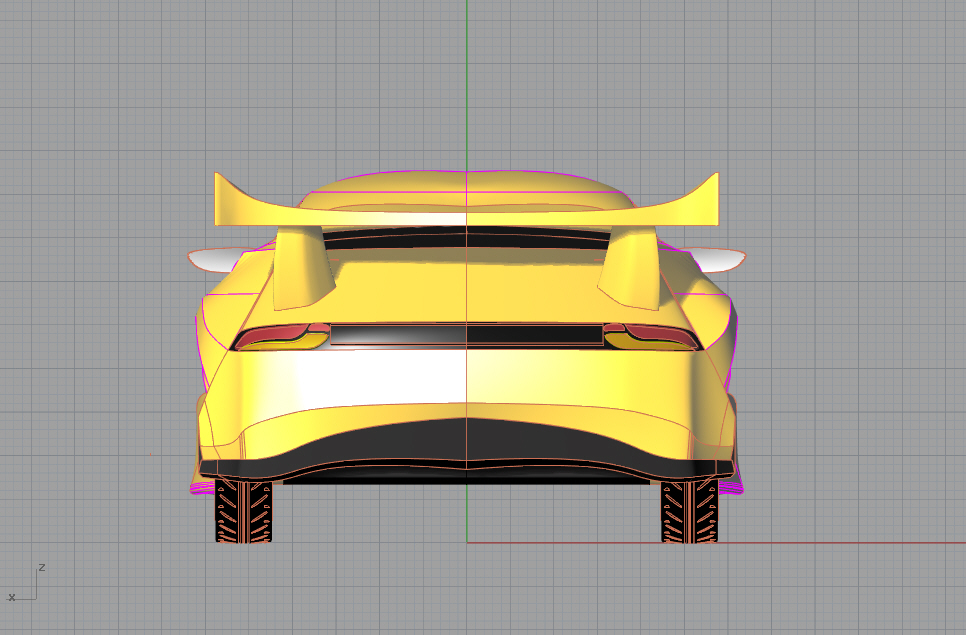Select the black strip between tail lights

[x=466, y=334]
